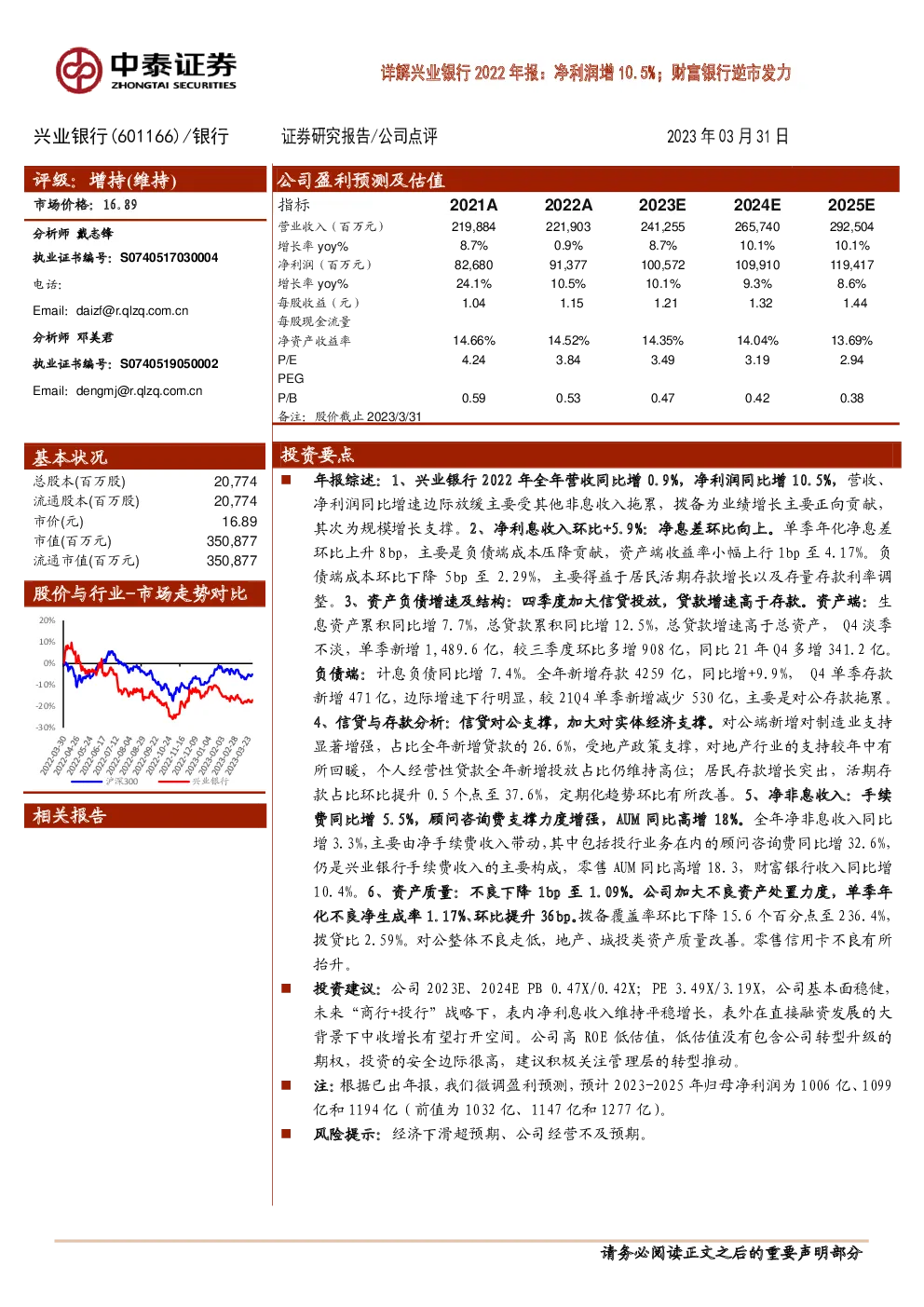The image size is (924, 1307).
Task: Click analyst name 戴志锋
Action: 95,233
